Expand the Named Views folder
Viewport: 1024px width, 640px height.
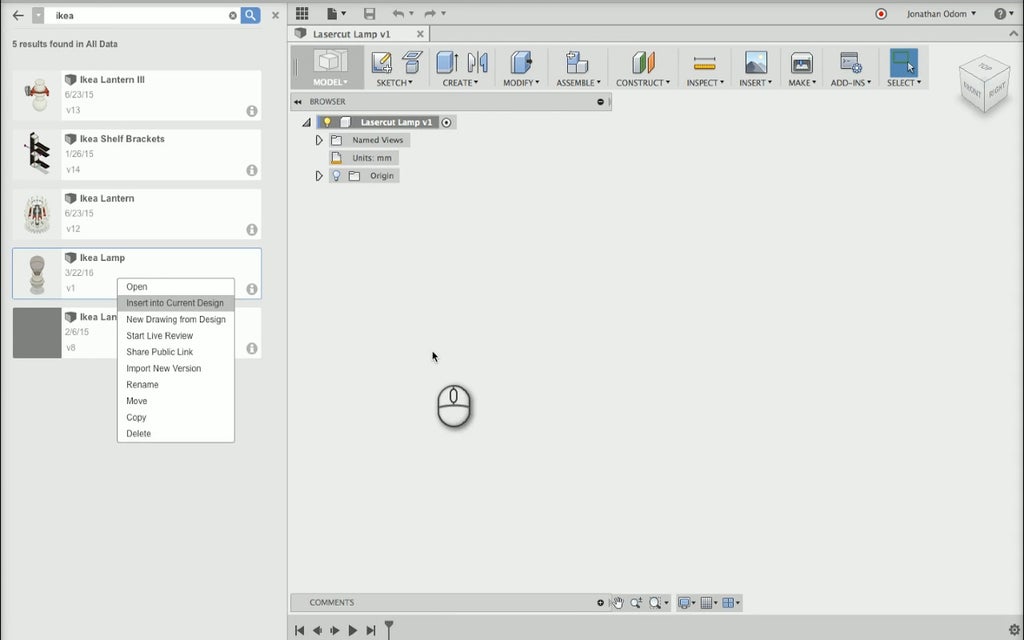point(319,140)
